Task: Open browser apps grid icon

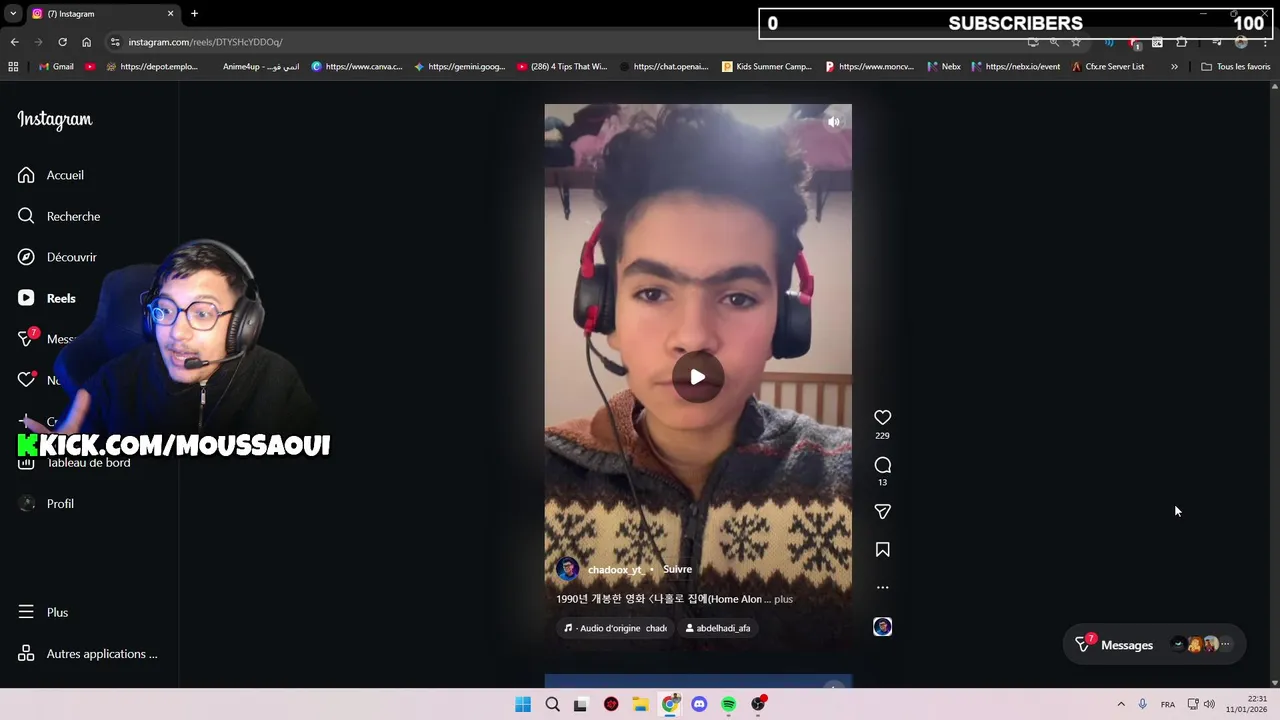Action: point(13,67)
